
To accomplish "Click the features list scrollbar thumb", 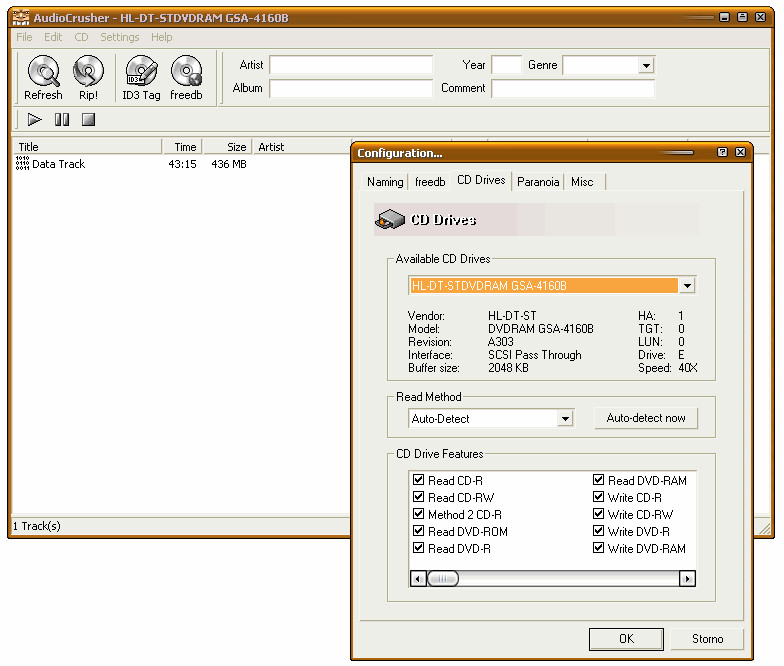I will 442,579.
